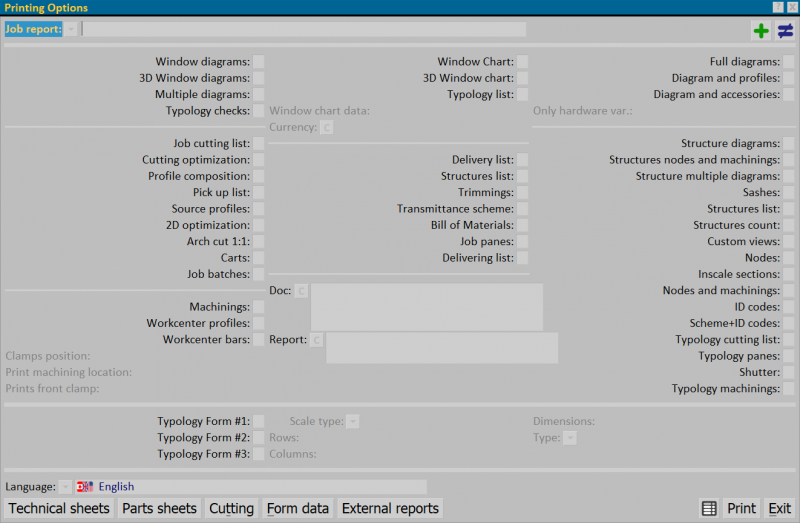The height and width of the screenshot is (523, 800).
Task: Toggle the Cutting optimization checkbox
Action: click(x=259, y=160)
